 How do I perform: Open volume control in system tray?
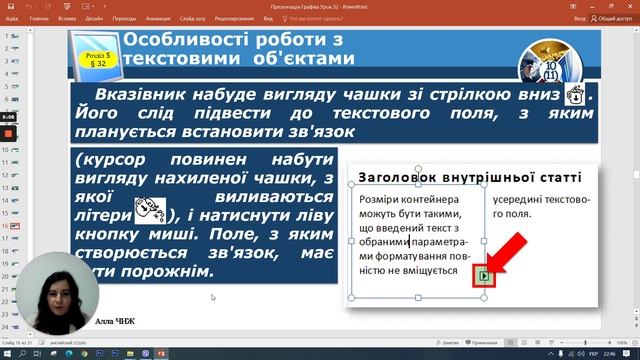(581, 354)
